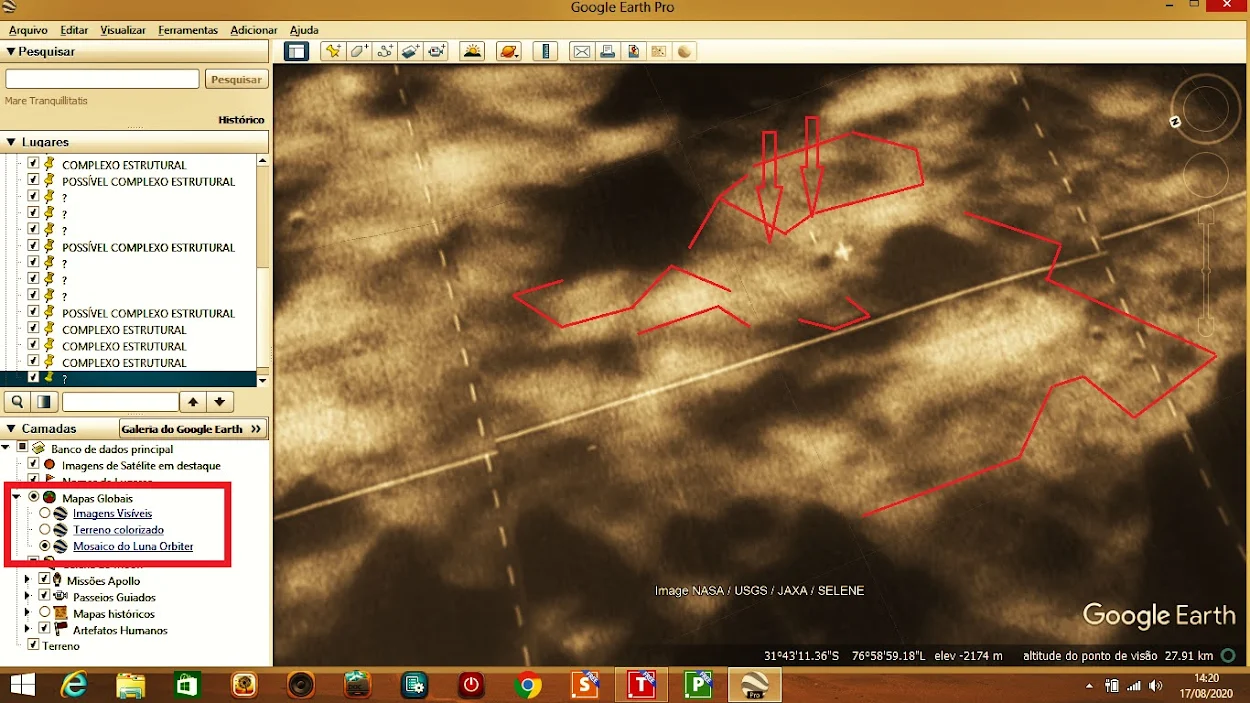
Task: Expand the Mapas históricos node
Action: pos(28,613)
